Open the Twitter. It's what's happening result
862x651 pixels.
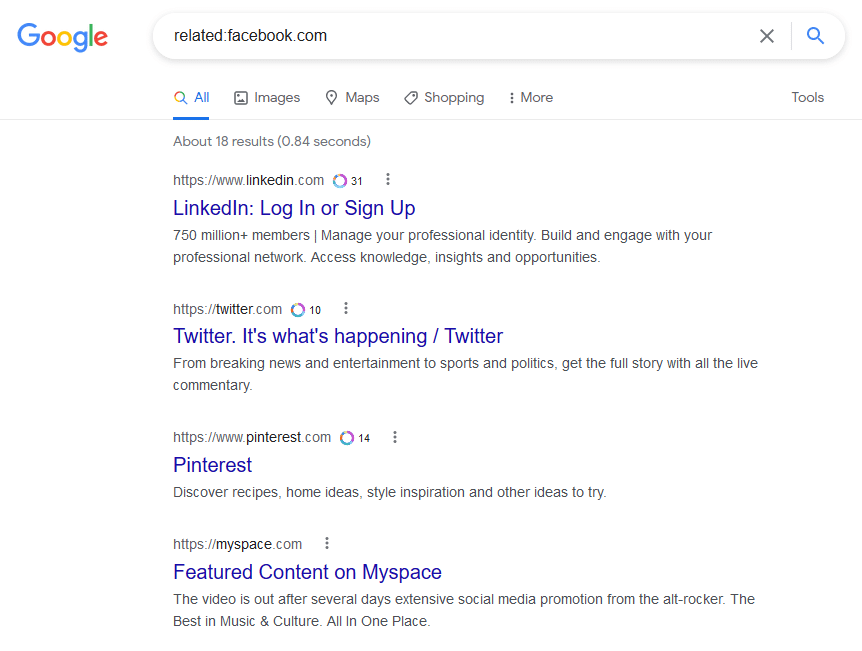(x=338, y=336)
